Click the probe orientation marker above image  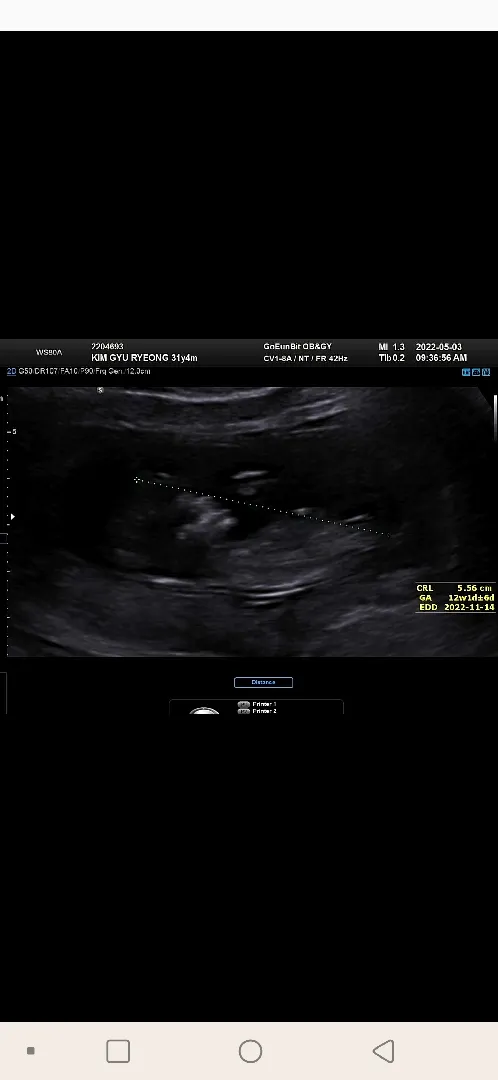point(101,390)
